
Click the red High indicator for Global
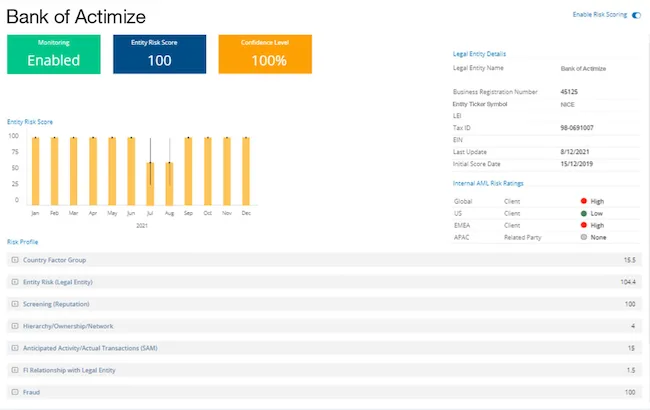(584, 201)
